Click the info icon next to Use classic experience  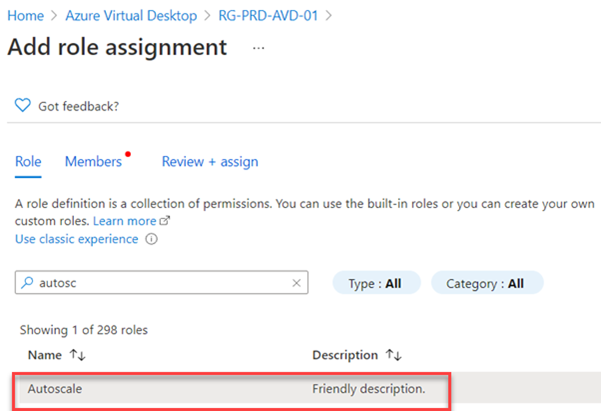pyautogui.click(x=151, y=239)
